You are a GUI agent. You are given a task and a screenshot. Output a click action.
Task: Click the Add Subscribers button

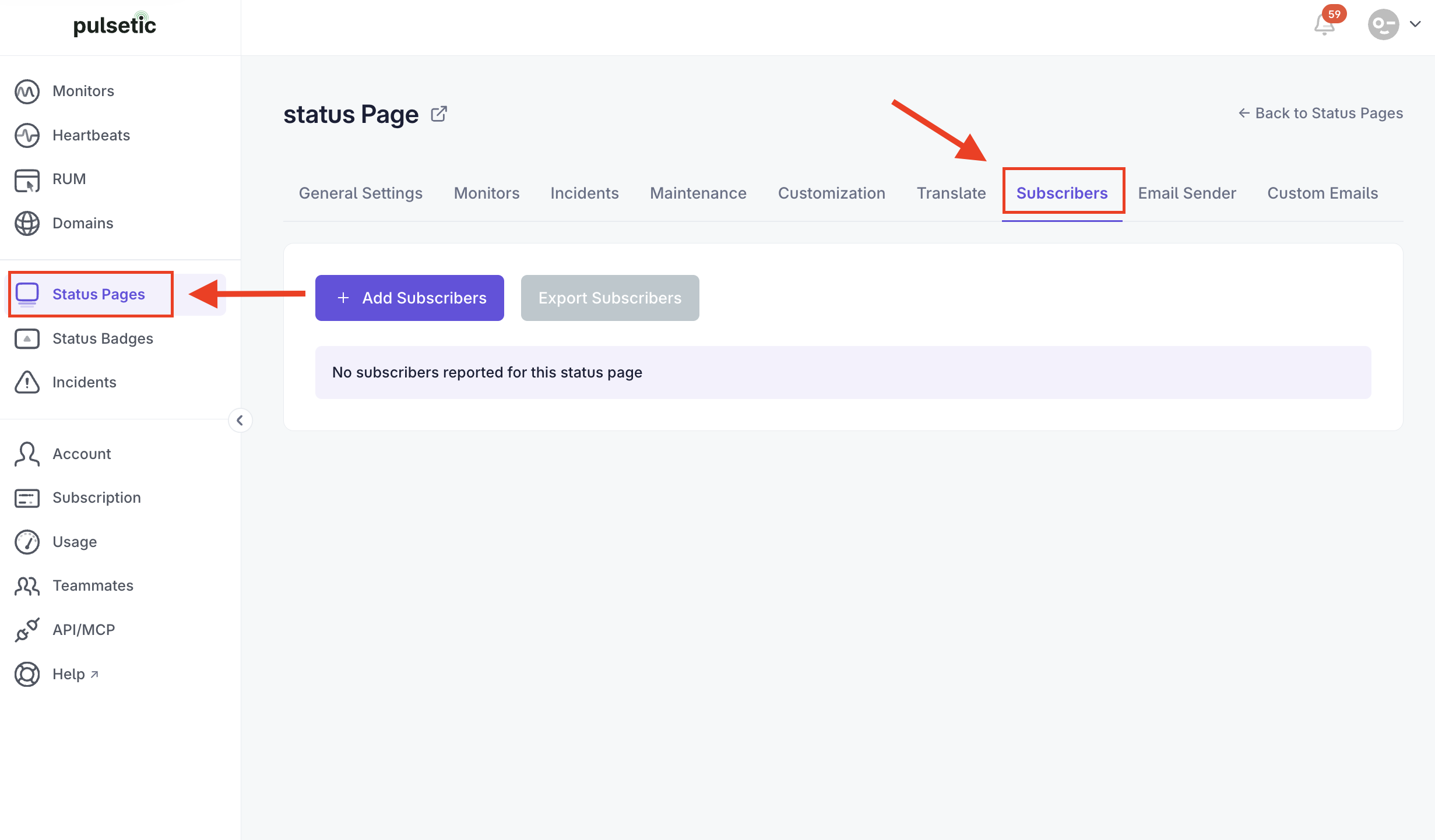(410, 298)
